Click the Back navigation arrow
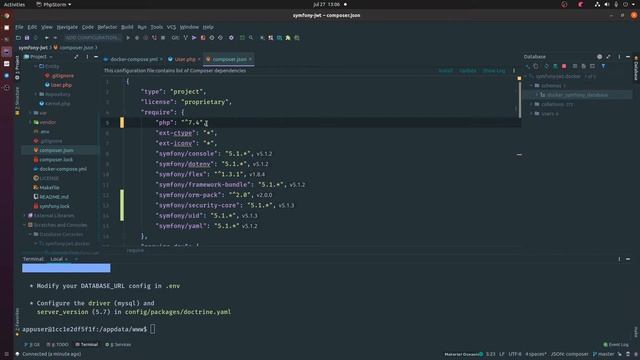 click(x=47, y=38)
